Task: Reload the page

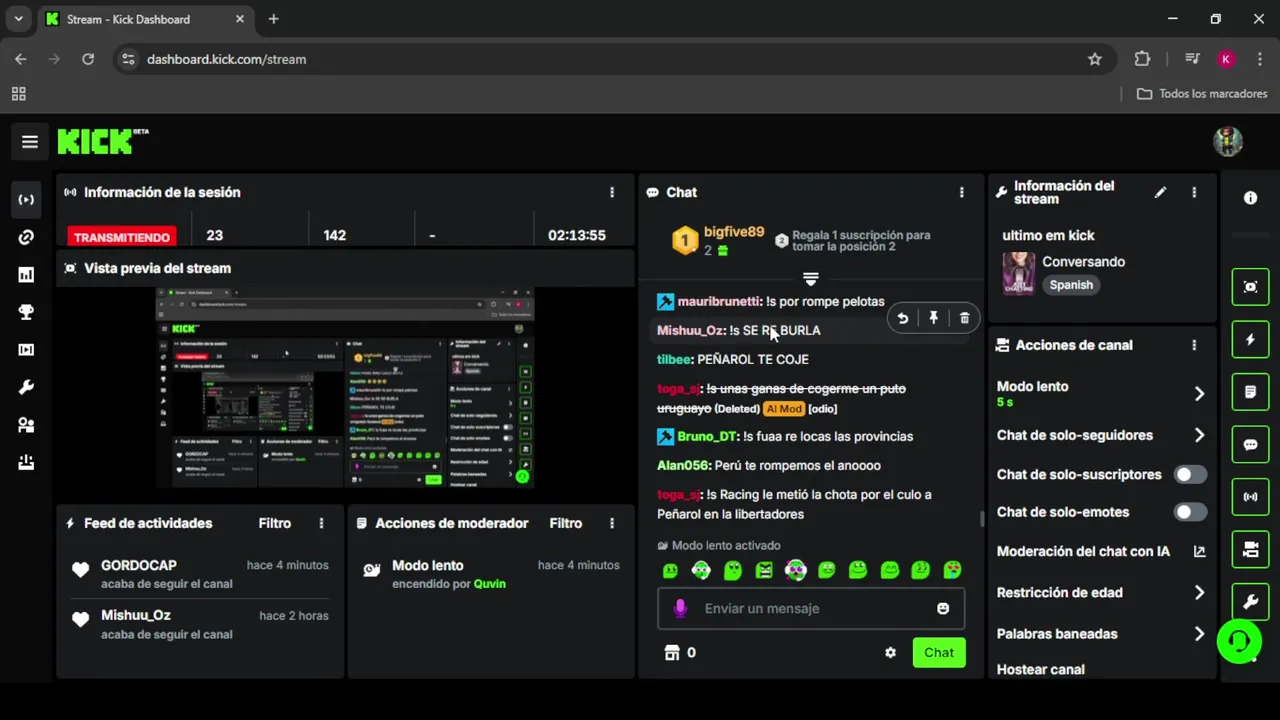Action: click(88, 59)
